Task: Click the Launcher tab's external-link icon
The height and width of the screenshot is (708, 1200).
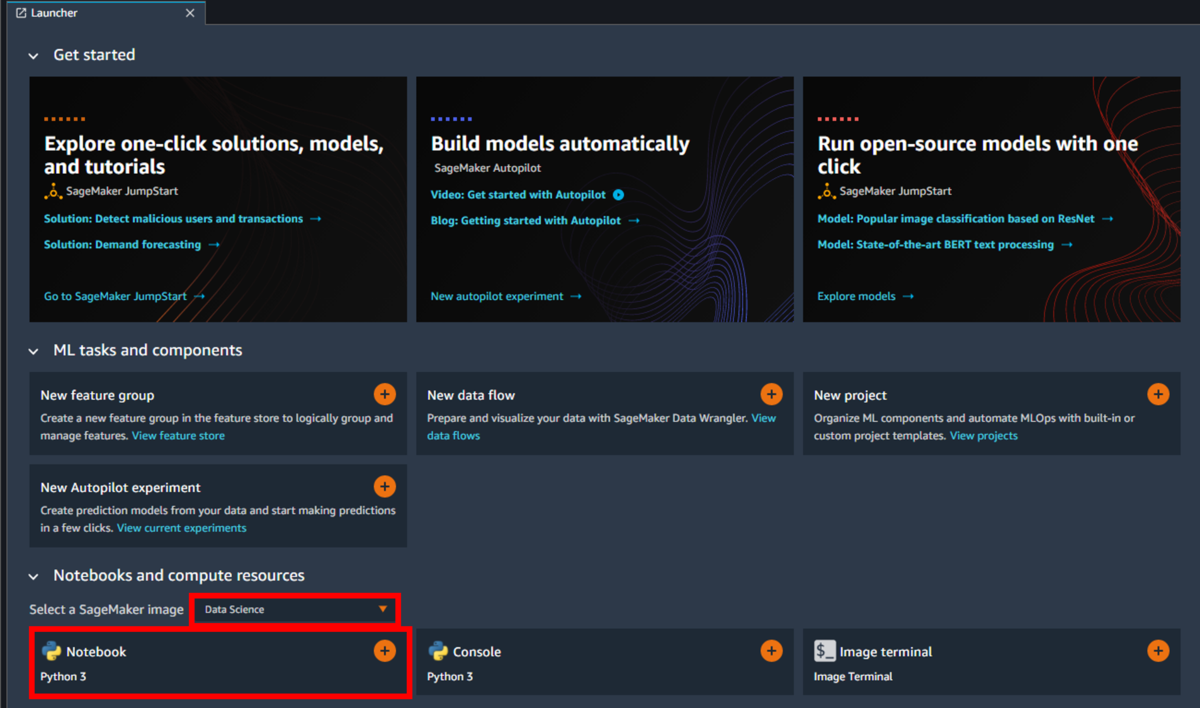Action: point(21,13)
